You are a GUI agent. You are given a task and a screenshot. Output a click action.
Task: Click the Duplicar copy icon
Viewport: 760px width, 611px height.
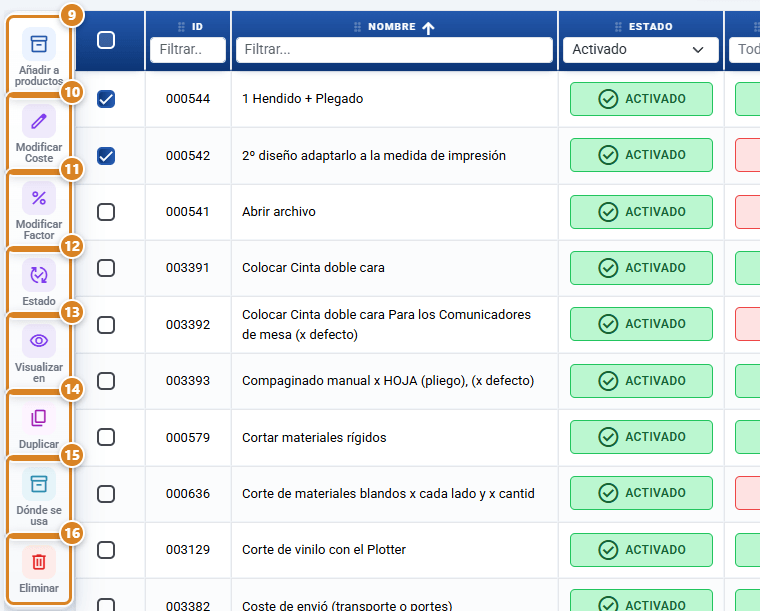39,418
